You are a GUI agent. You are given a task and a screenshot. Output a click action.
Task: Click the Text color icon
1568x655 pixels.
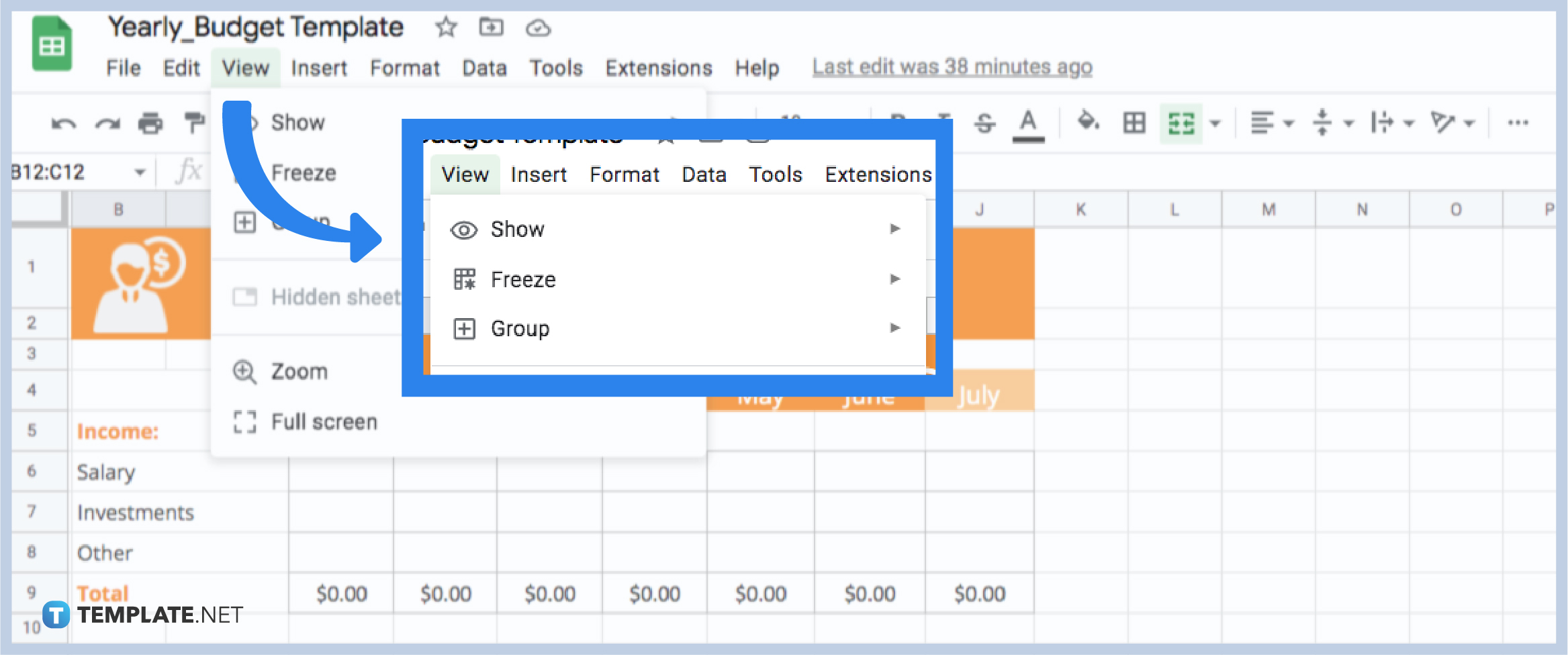point(1027,123)
